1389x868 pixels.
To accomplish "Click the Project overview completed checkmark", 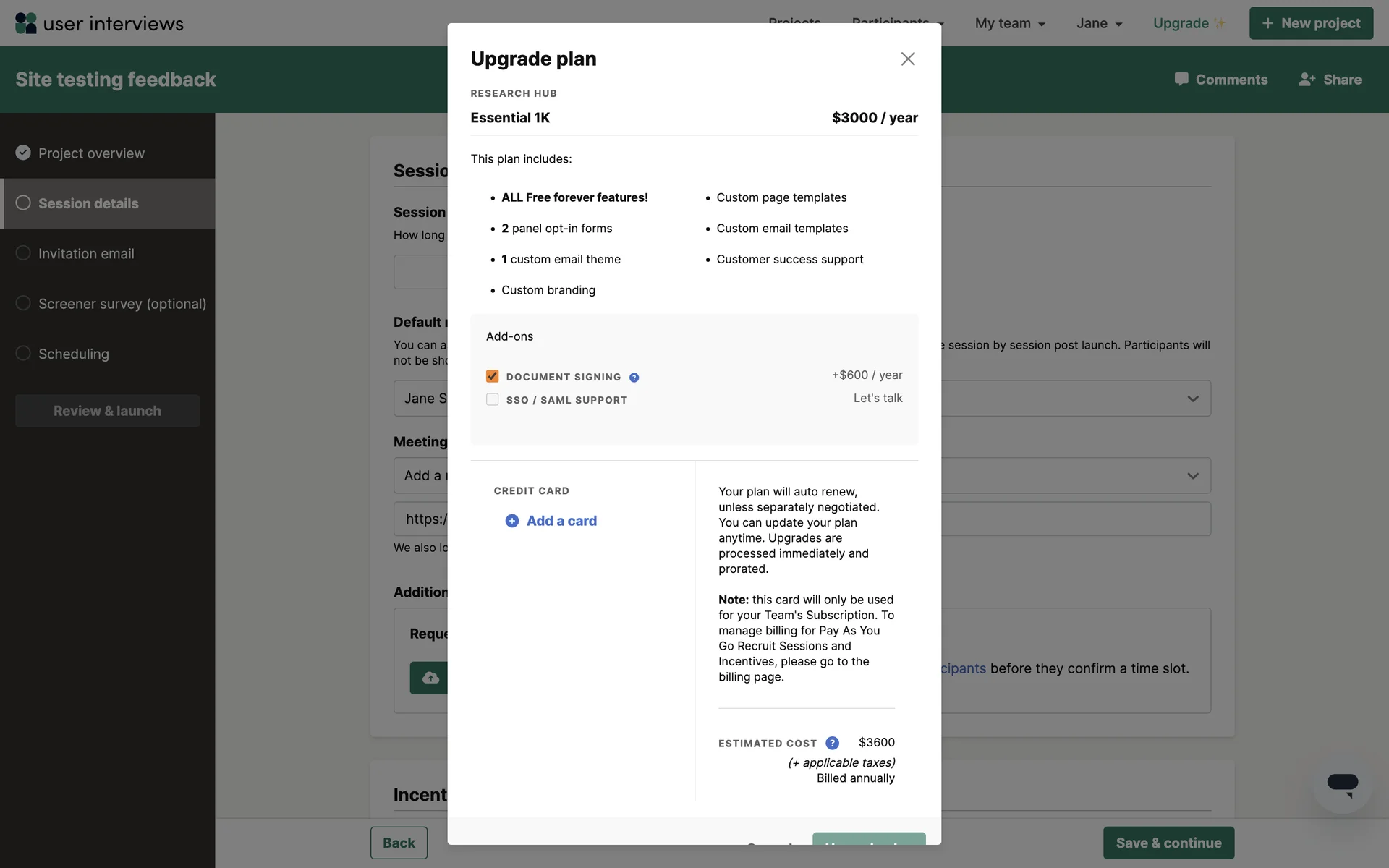I will coord(23,153).
